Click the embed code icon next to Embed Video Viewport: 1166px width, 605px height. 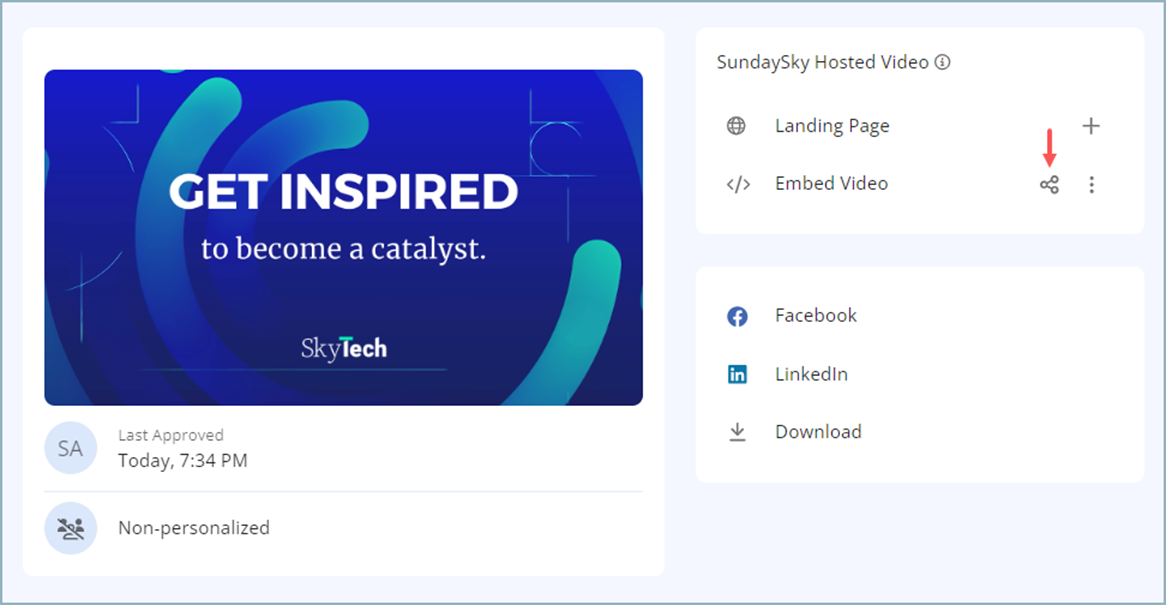(x=738, y=184)
